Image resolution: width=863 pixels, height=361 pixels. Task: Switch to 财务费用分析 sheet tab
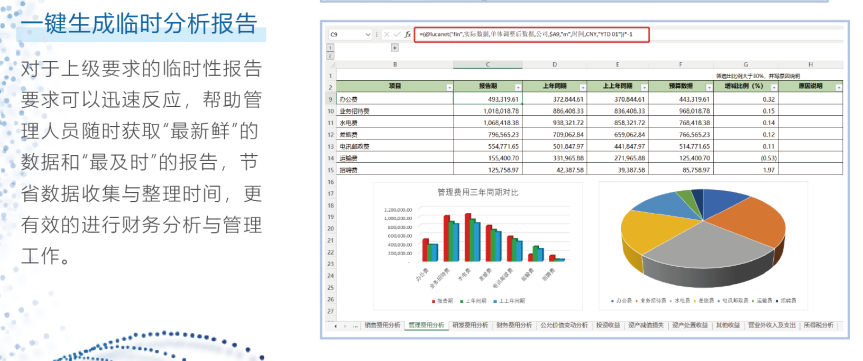[514, 326]
